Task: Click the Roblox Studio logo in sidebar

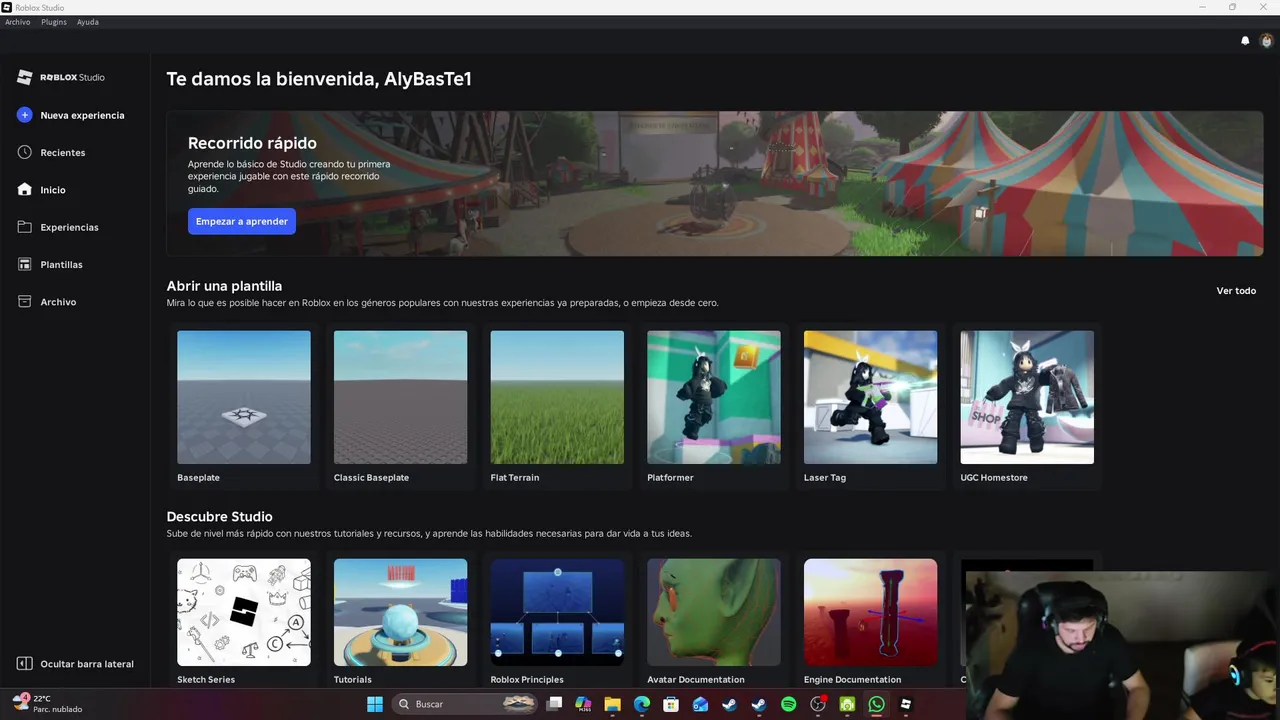Action: tap(61, 77)
